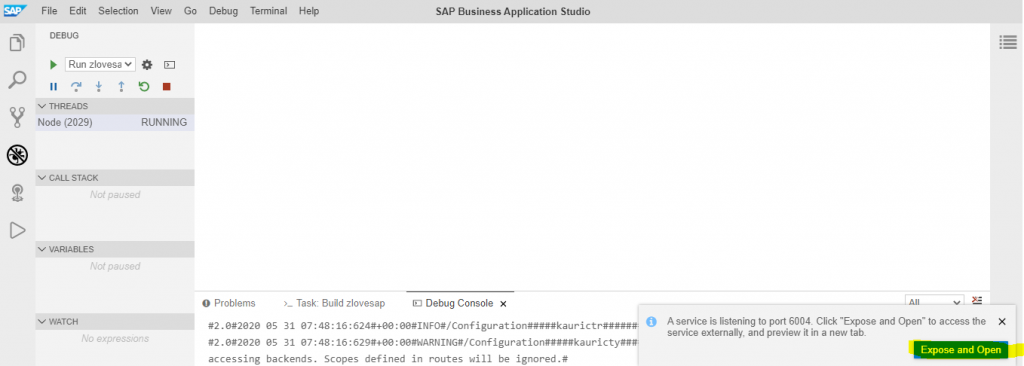Open the Source Control branch icon
The height and width of the screenshot is (366, 1024).
[x=17, y=118]
